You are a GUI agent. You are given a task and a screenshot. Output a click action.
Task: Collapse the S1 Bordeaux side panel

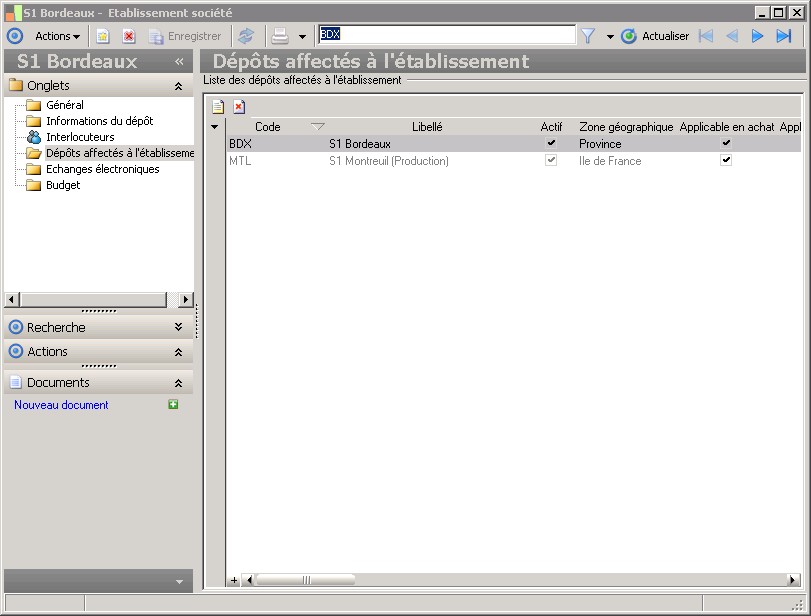click(x=179, y=62)
